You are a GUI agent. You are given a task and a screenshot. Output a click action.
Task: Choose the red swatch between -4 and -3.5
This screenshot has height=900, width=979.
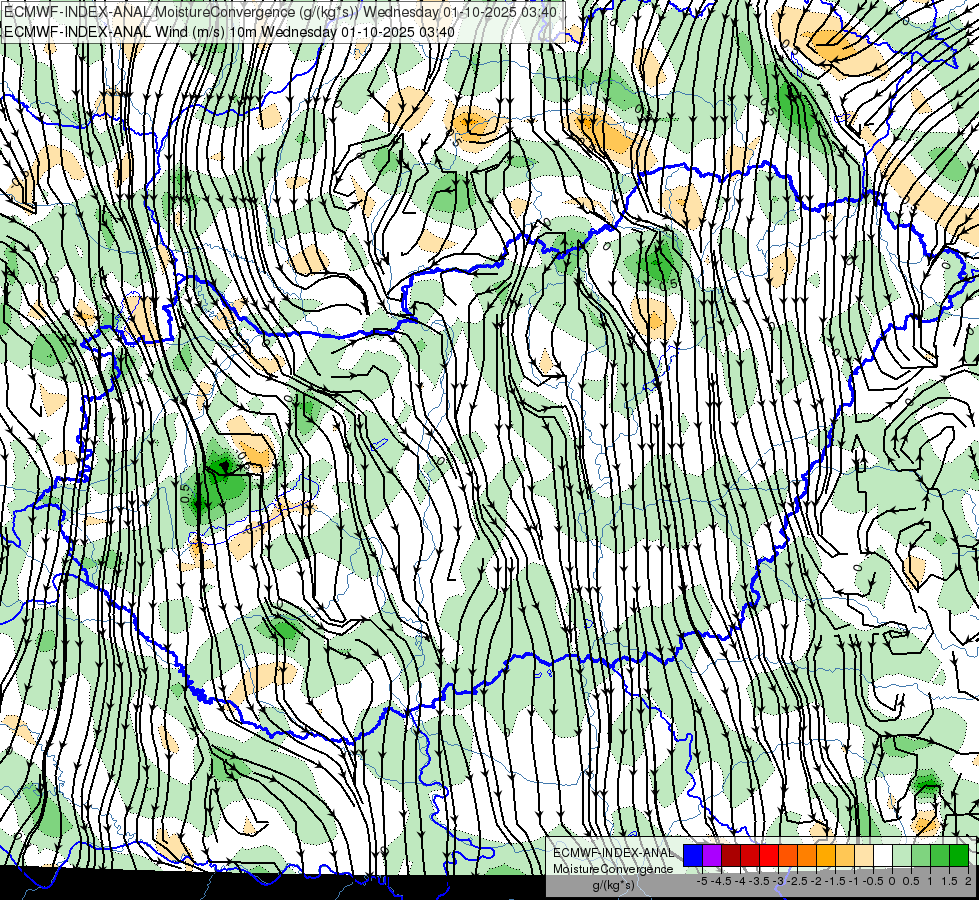(750, 856)
